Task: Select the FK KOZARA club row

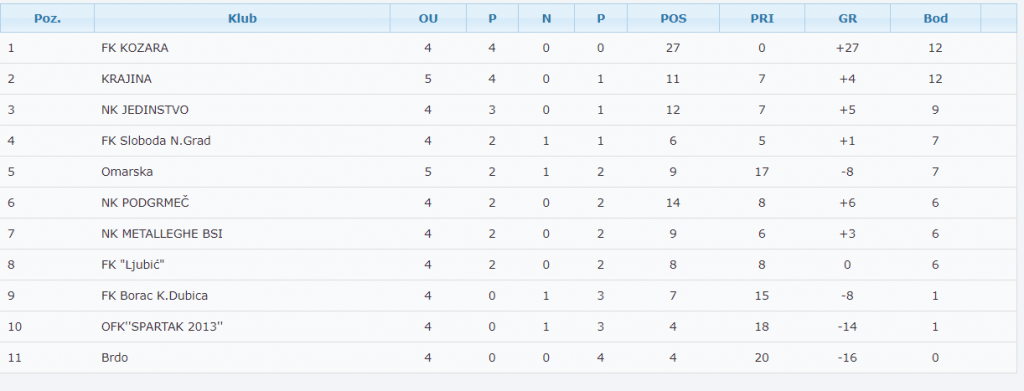Action: 508,48
